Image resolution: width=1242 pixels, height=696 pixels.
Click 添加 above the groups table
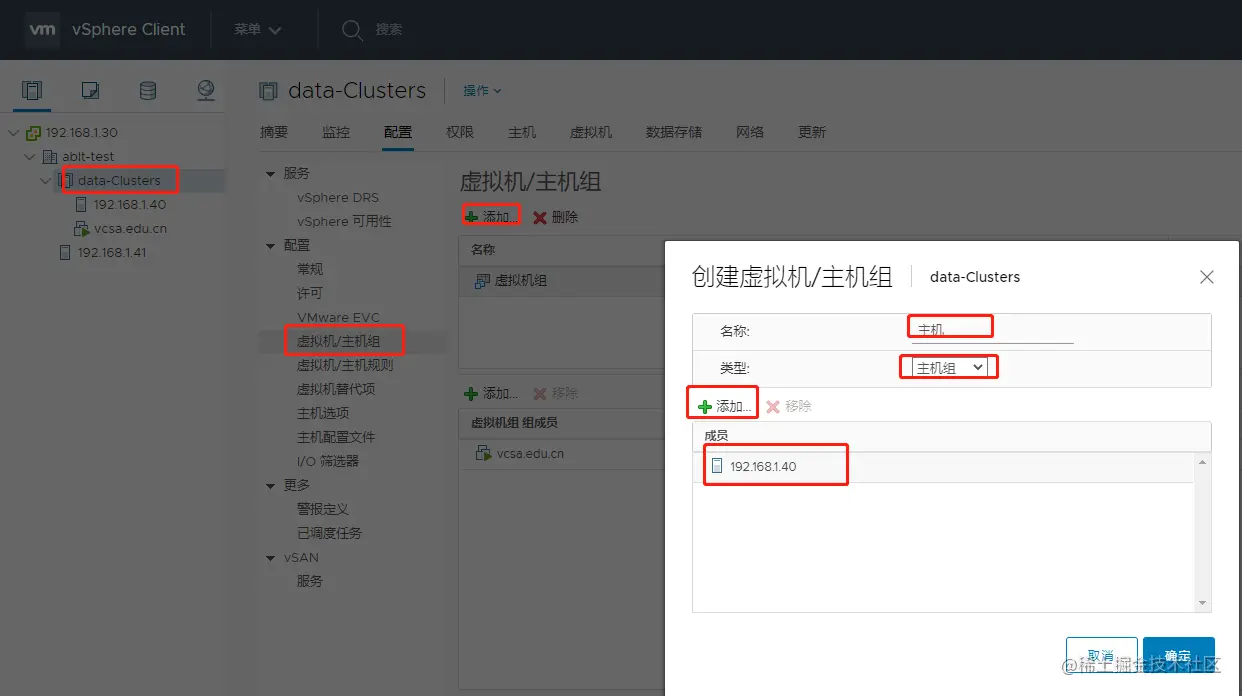tap(491, 217)
